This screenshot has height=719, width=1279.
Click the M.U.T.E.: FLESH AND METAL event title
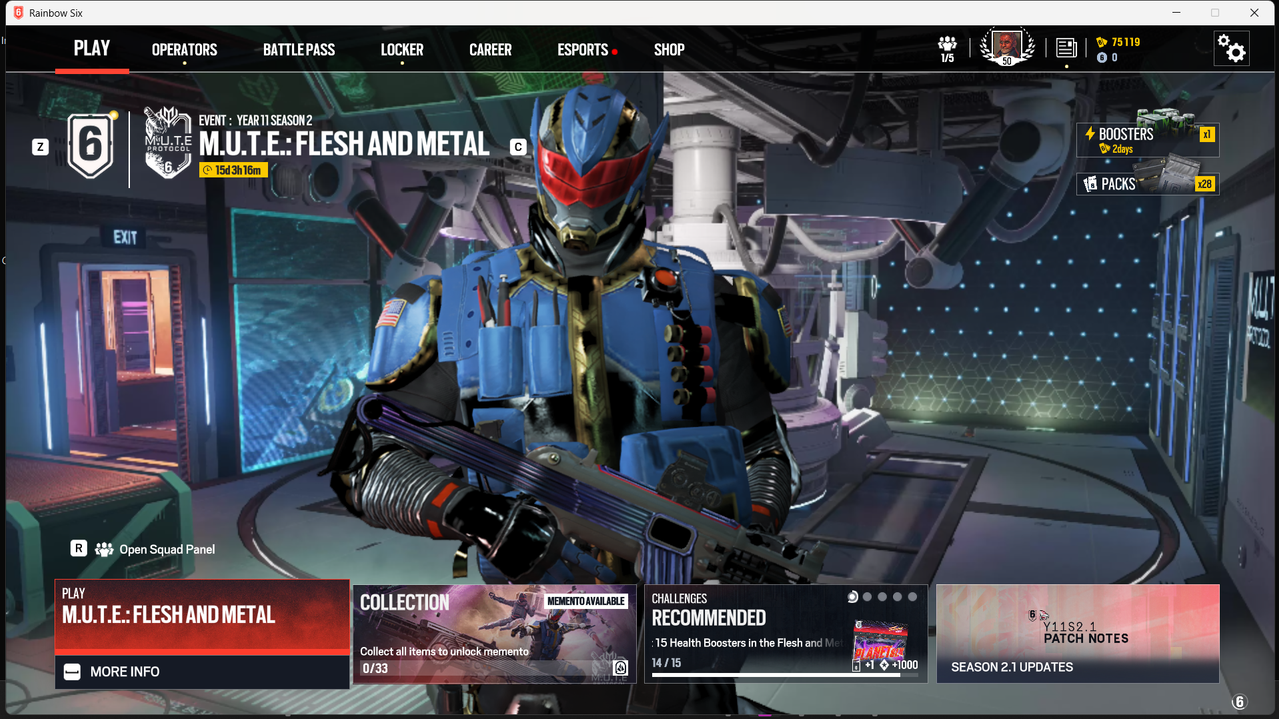pyautogui.click(x=344, y=144)
